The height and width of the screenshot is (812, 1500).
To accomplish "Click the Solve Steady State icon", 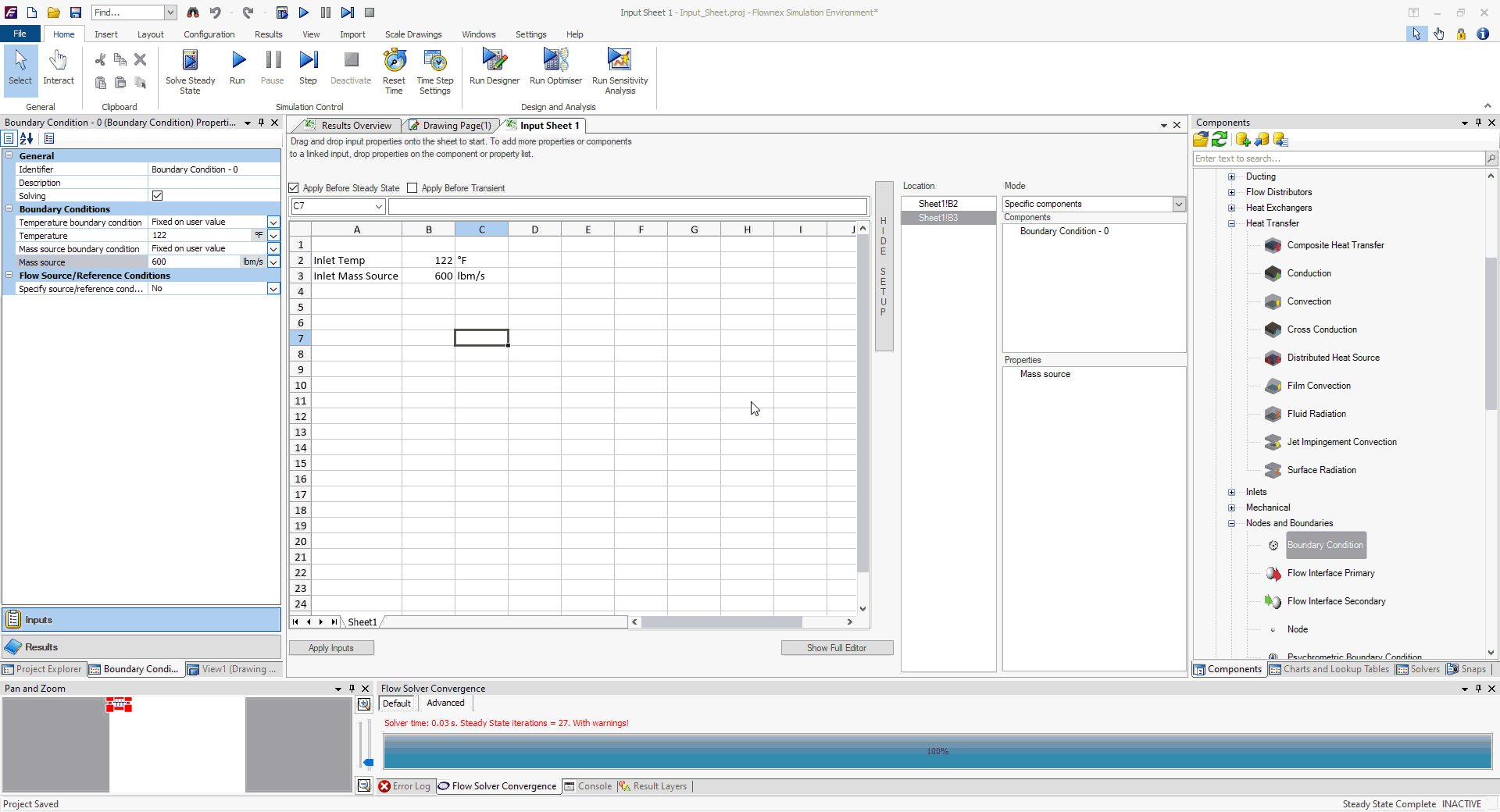I will (190, 61).
